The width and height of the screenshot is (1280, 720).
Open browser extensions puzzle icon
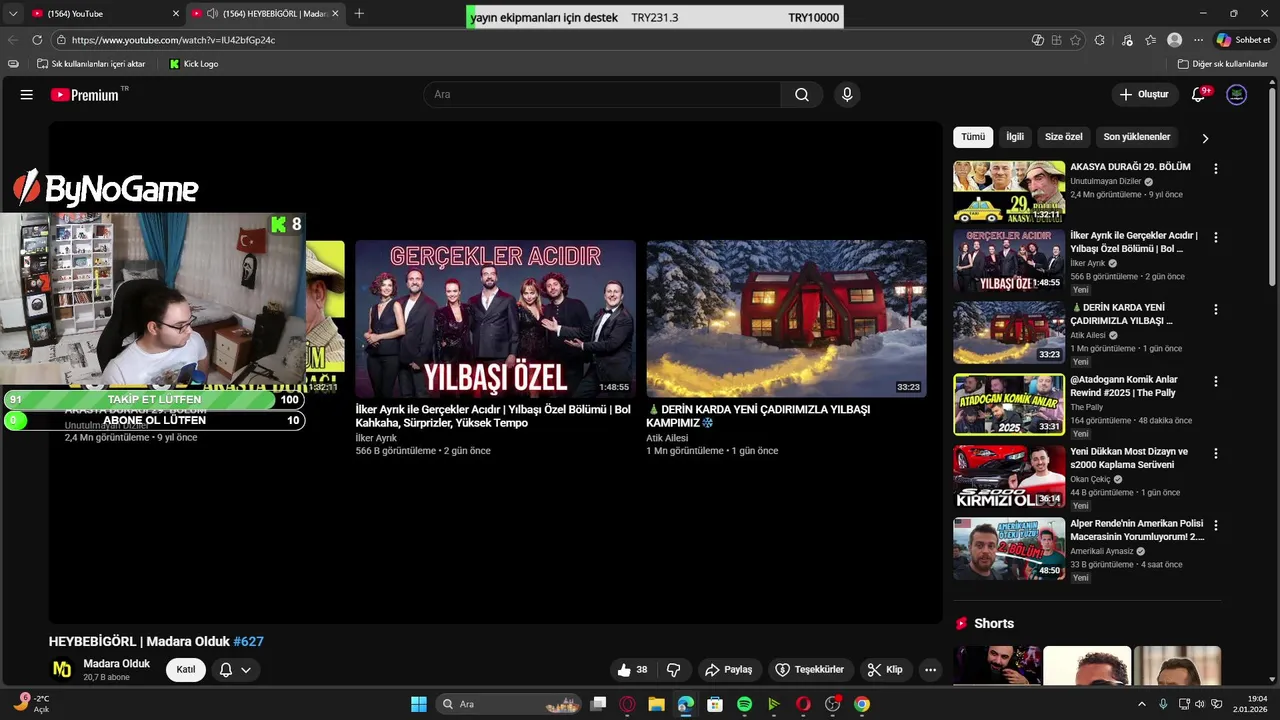coord(1100,40)
